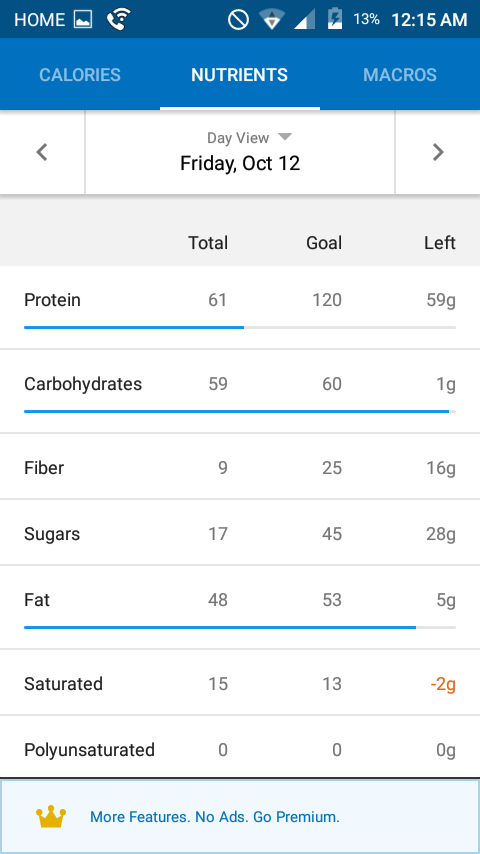Select the Saturated fat row
Viewport: 480px width, 854px height.
[240, 683]
